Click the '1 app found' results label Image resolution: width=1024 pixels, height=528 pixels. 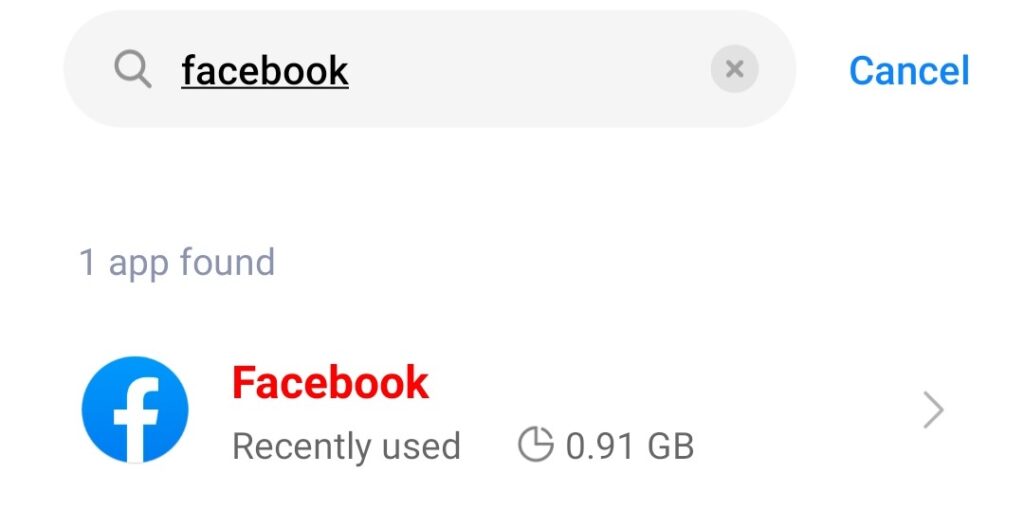tap(177, 262)
